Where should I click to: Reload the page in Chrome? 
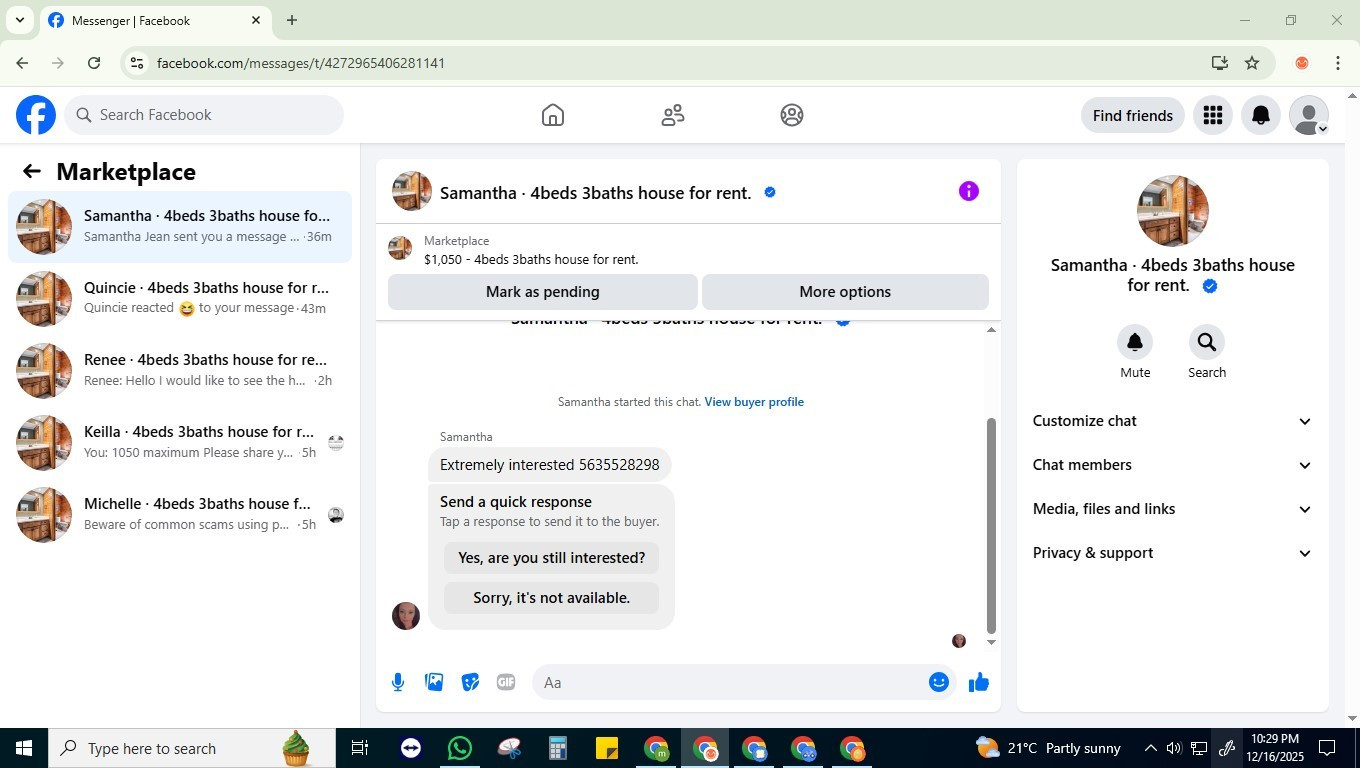tap(94, 63)
